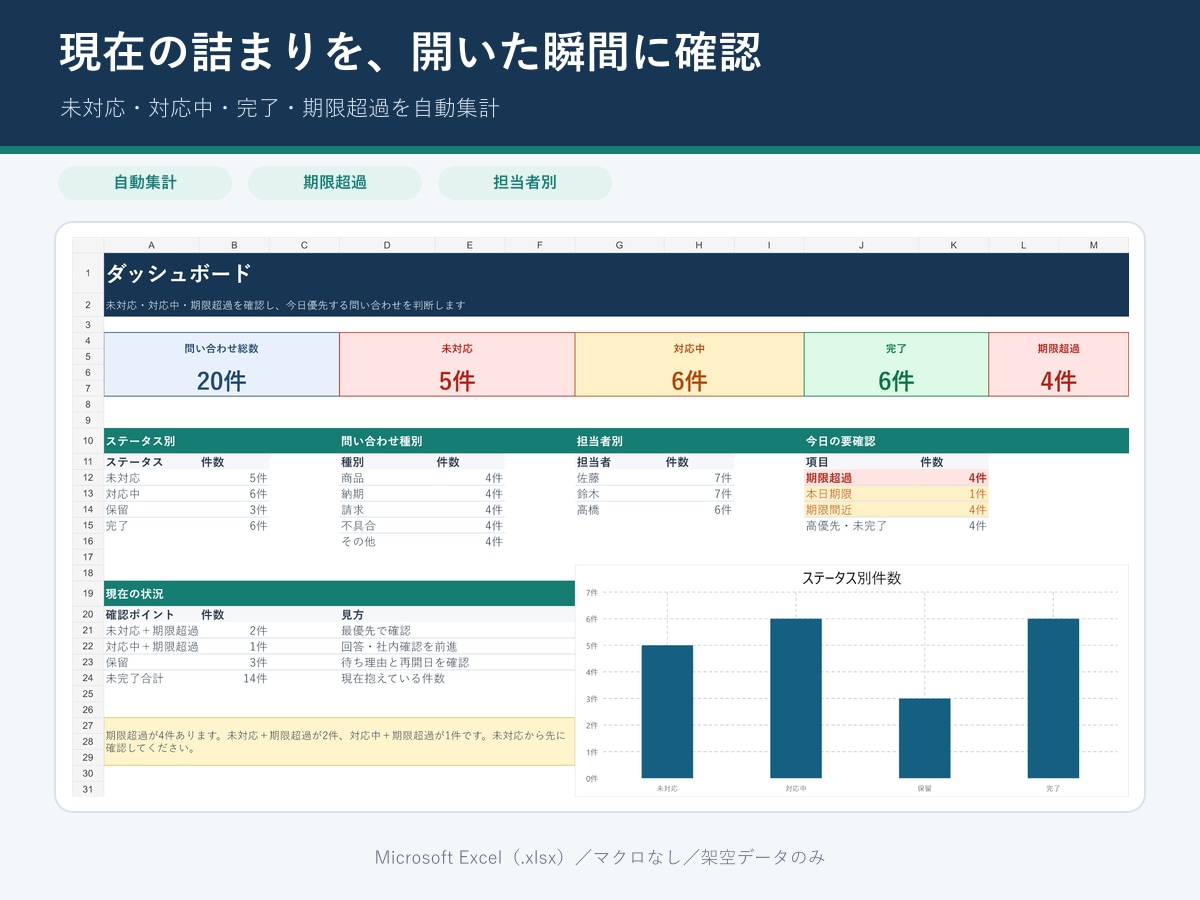Select row header 10
The image size is (1200, 900).
coord(88,441)
